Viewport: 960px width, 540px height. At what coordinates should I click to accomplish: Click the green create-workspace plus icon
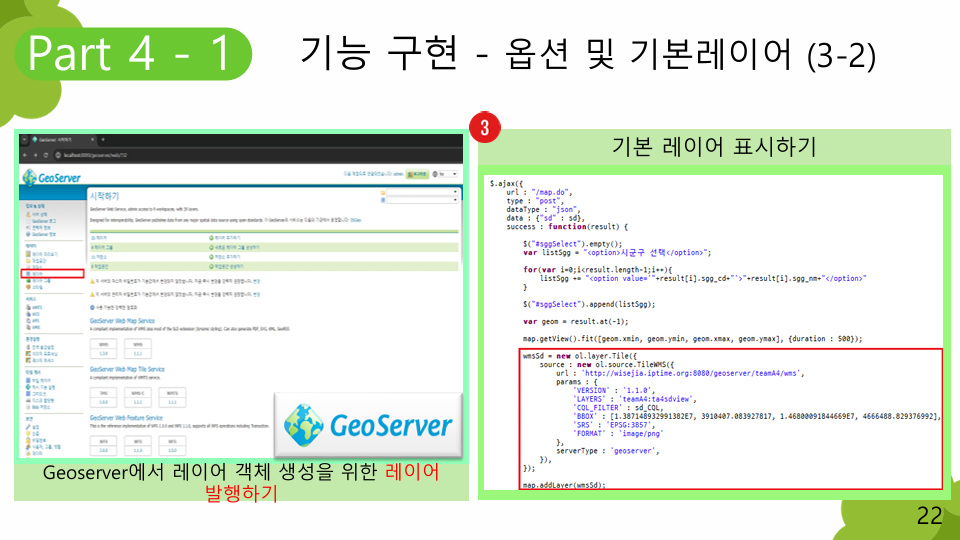(213, 267)
